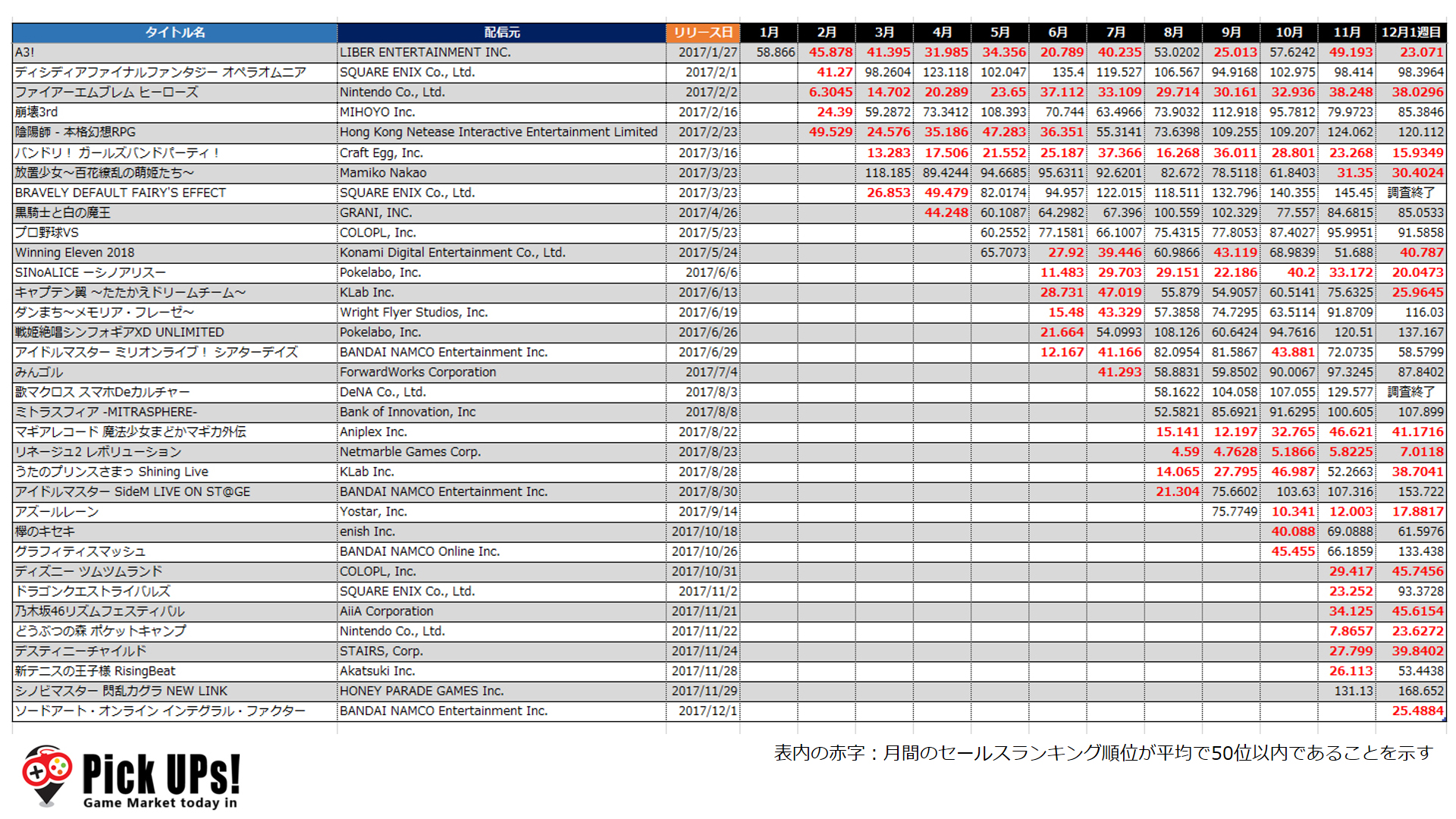Click the orange リリース日 column header

703,32
